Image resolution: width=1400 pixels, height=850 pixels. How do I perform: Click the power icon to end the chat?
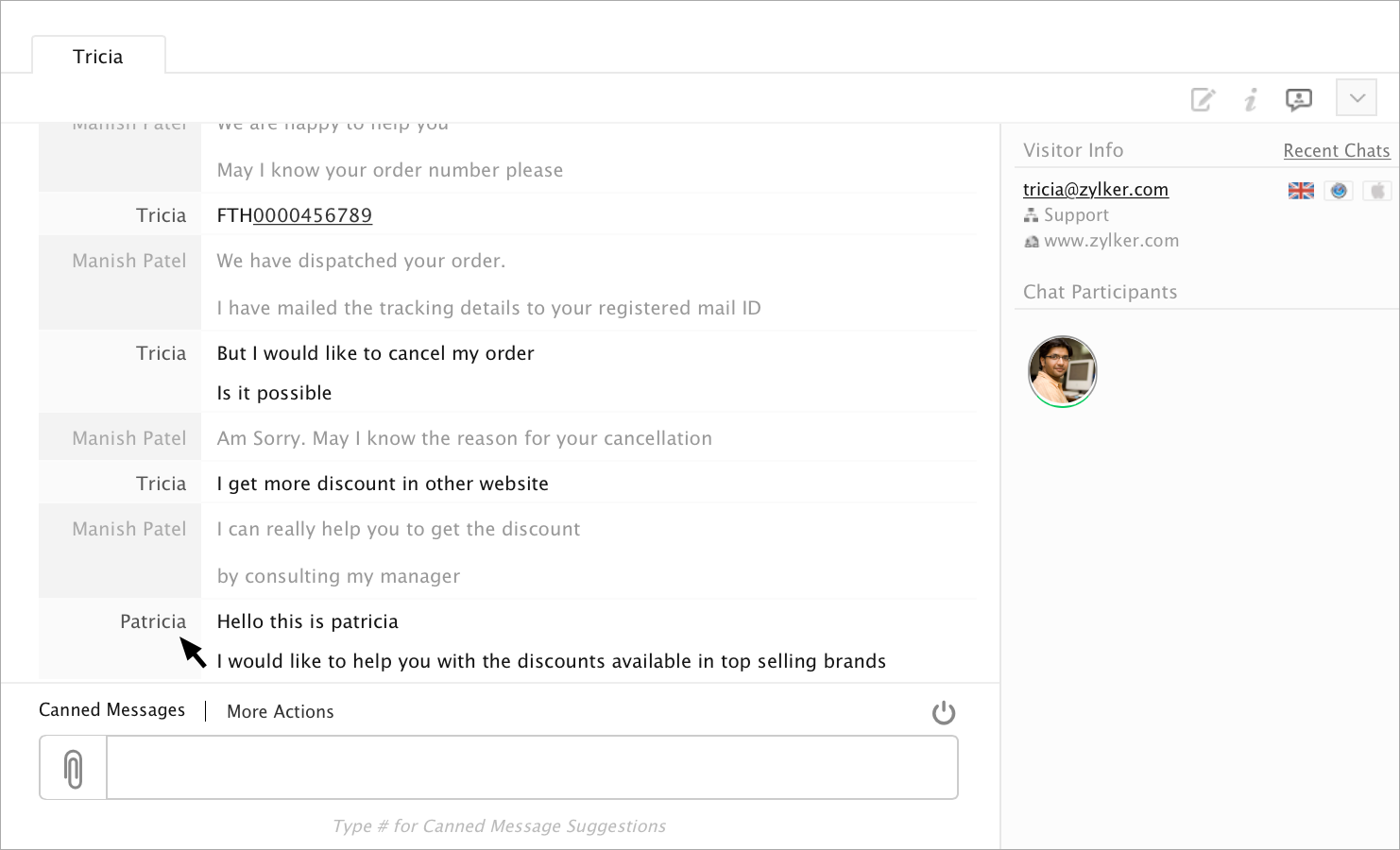(x=944, y=713)
